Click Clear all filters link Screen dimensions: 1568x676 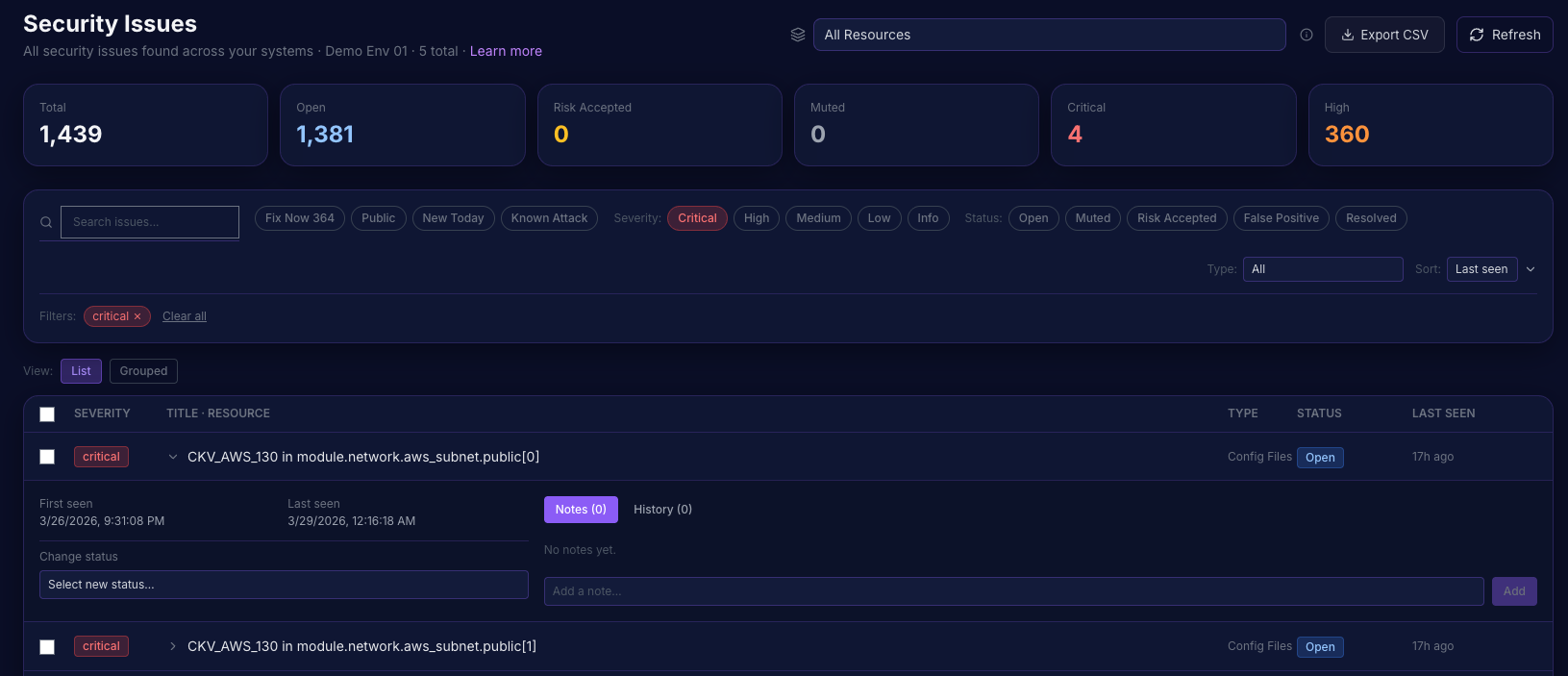point(185,316)
